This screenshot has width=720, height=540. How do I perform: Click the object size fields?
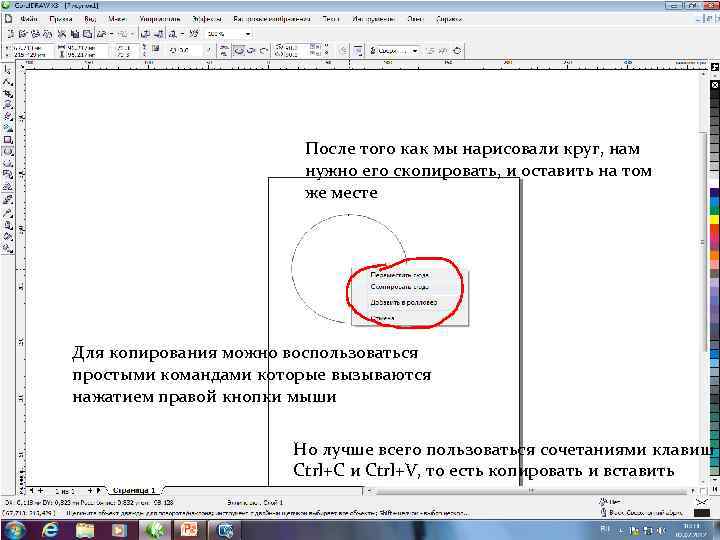(81, 51)
